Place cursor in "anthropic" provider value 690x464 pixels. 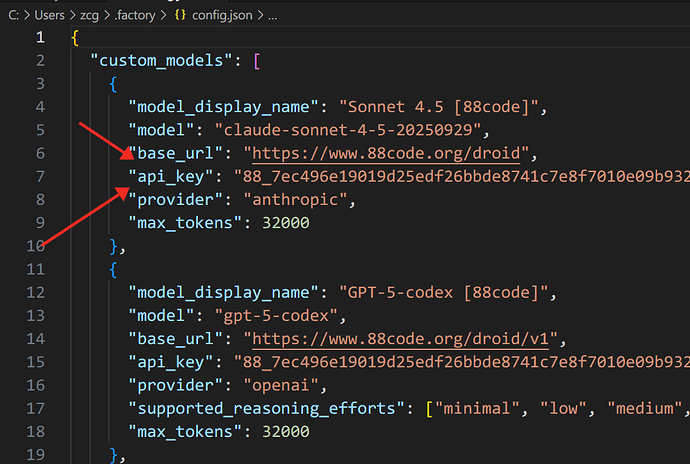295,200
